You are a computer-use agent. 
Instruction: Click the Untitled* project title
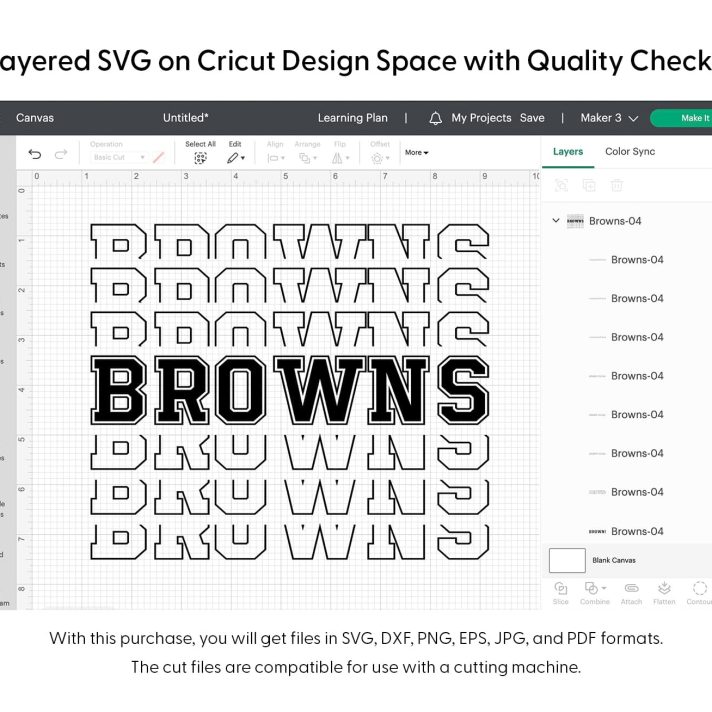[x=185, y=118]
